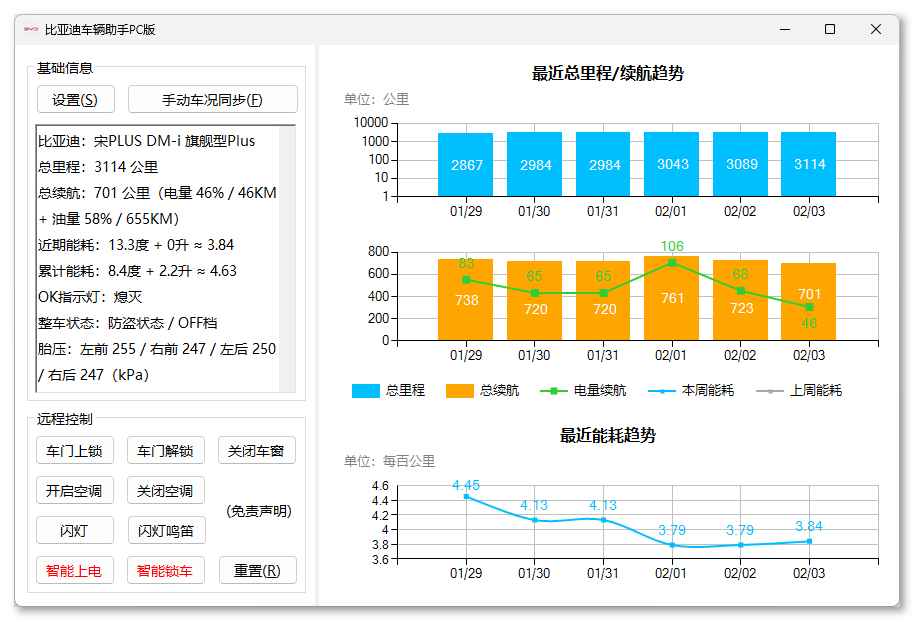Screen dimensions: 914x621
Task: Activate red 智能上电 smart power-on
Action: pyautogui.click(x=75, y=570)
